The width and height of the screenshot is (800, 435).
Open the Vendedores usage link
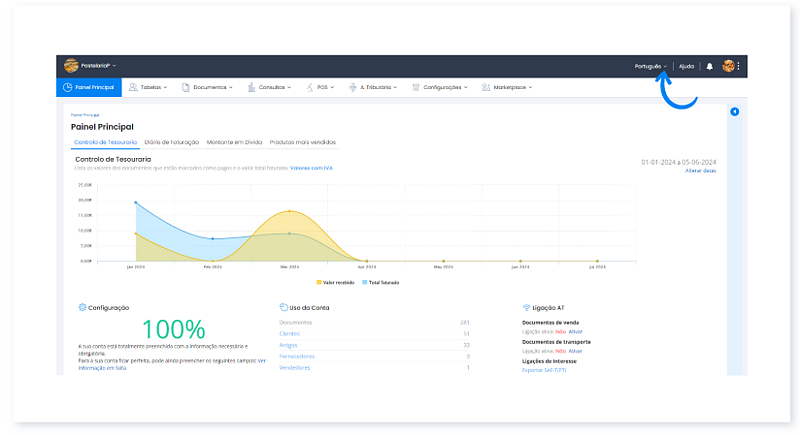click(294, 368)
